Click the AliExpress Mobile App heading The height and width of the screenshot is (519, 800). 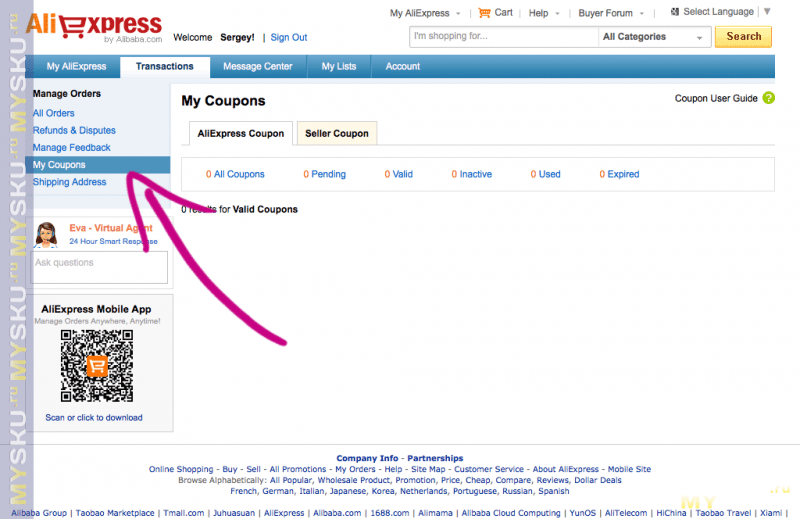click(96, 309)
